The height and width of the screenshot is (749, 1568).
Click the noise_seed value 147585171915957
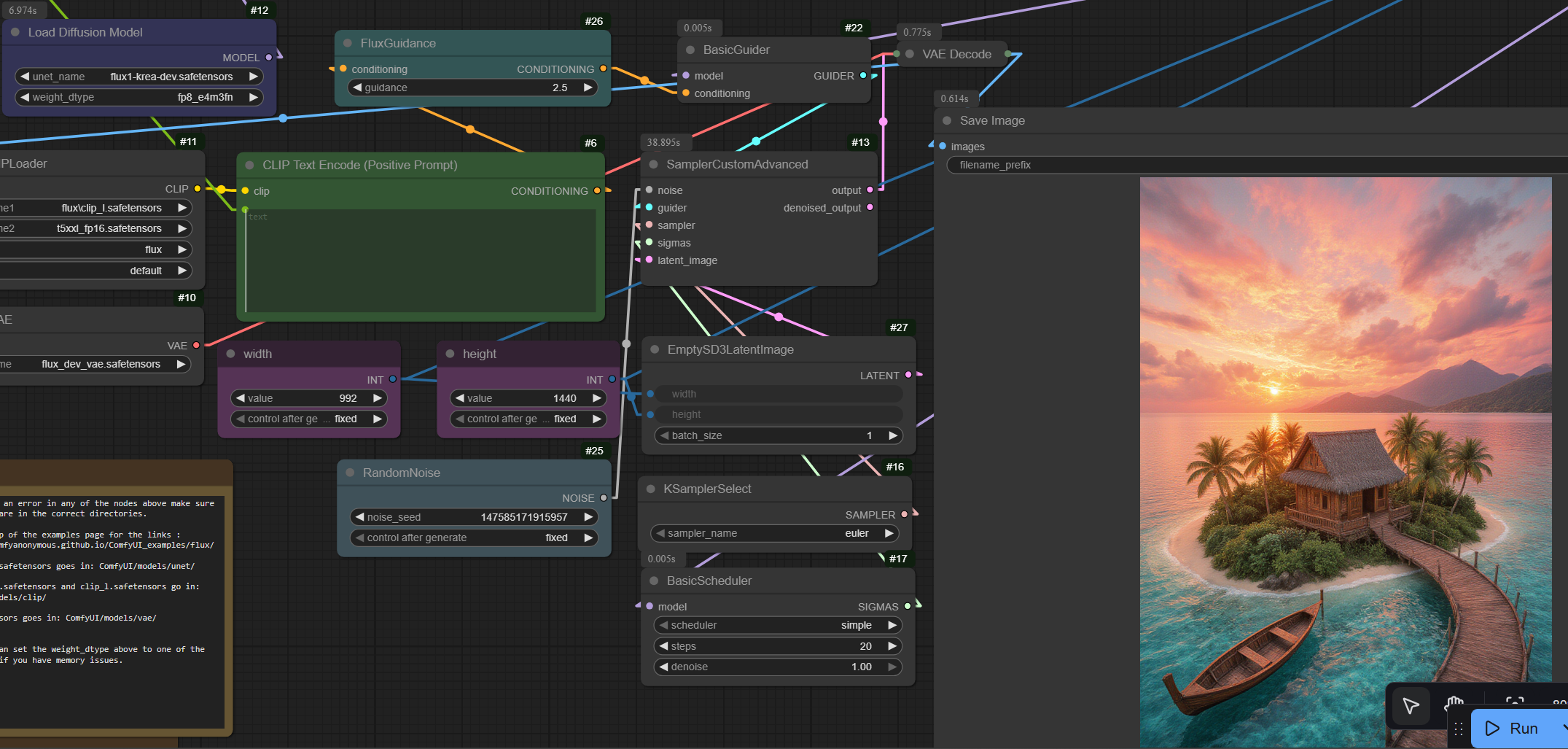click(524, 517)
